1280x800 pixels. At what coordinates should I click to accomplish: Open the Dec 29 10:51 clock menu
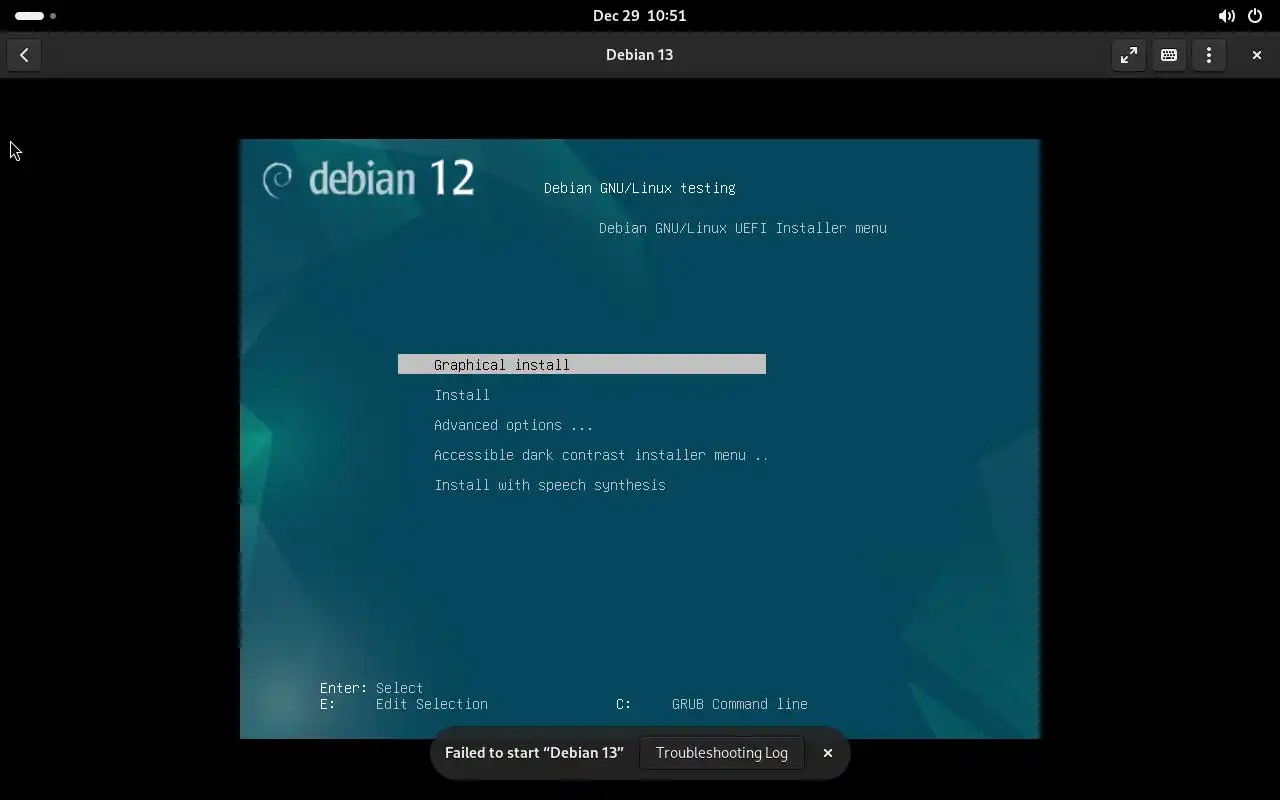tap(639, 16)
